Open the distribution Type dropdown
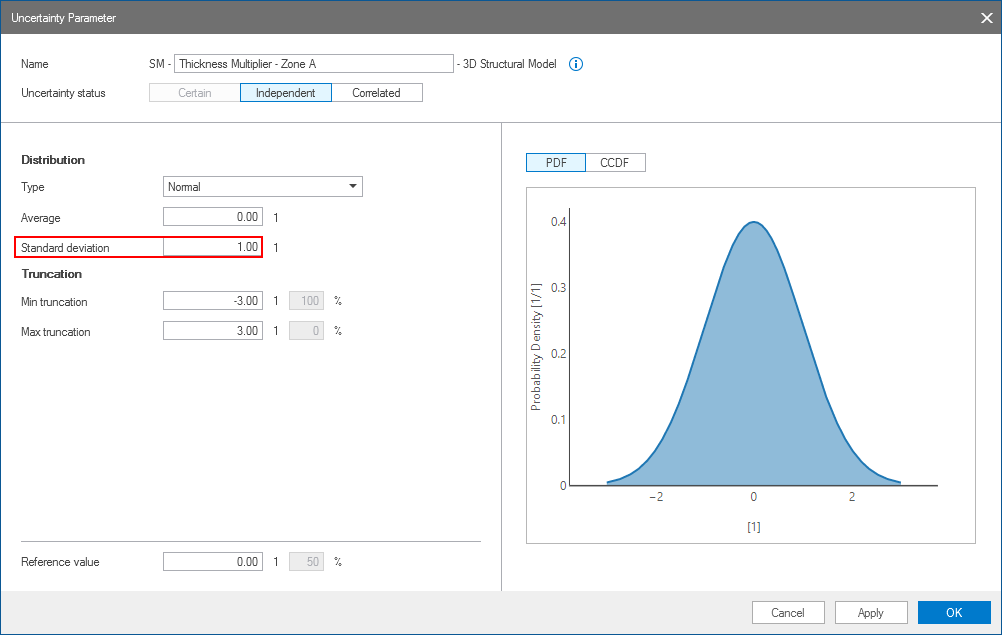 pyautogui.click(x=262, y=187)
